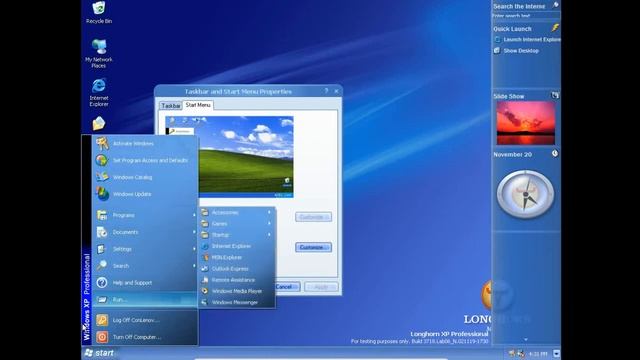
Task: Click the arrow button at taskbar right end
Action: (x=556, y=353)
